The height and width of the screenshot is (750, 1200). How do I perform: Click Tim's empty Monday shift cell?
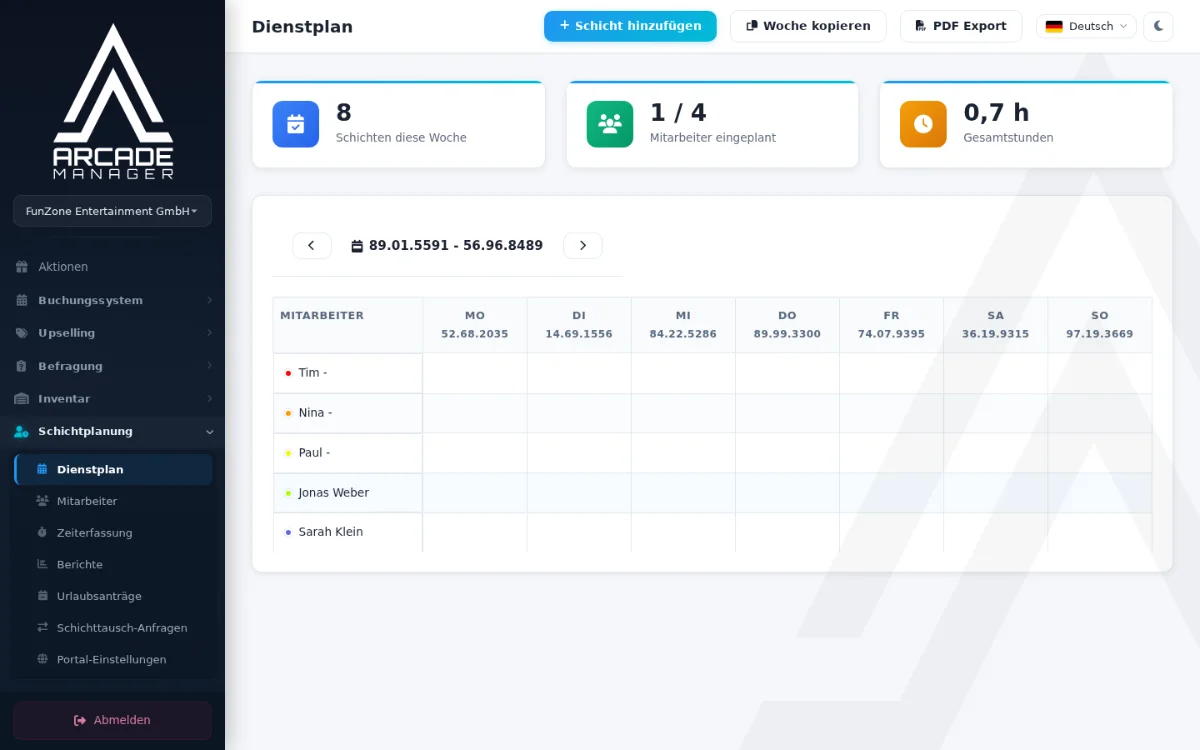pyautogui.click(x=475, y=373)
